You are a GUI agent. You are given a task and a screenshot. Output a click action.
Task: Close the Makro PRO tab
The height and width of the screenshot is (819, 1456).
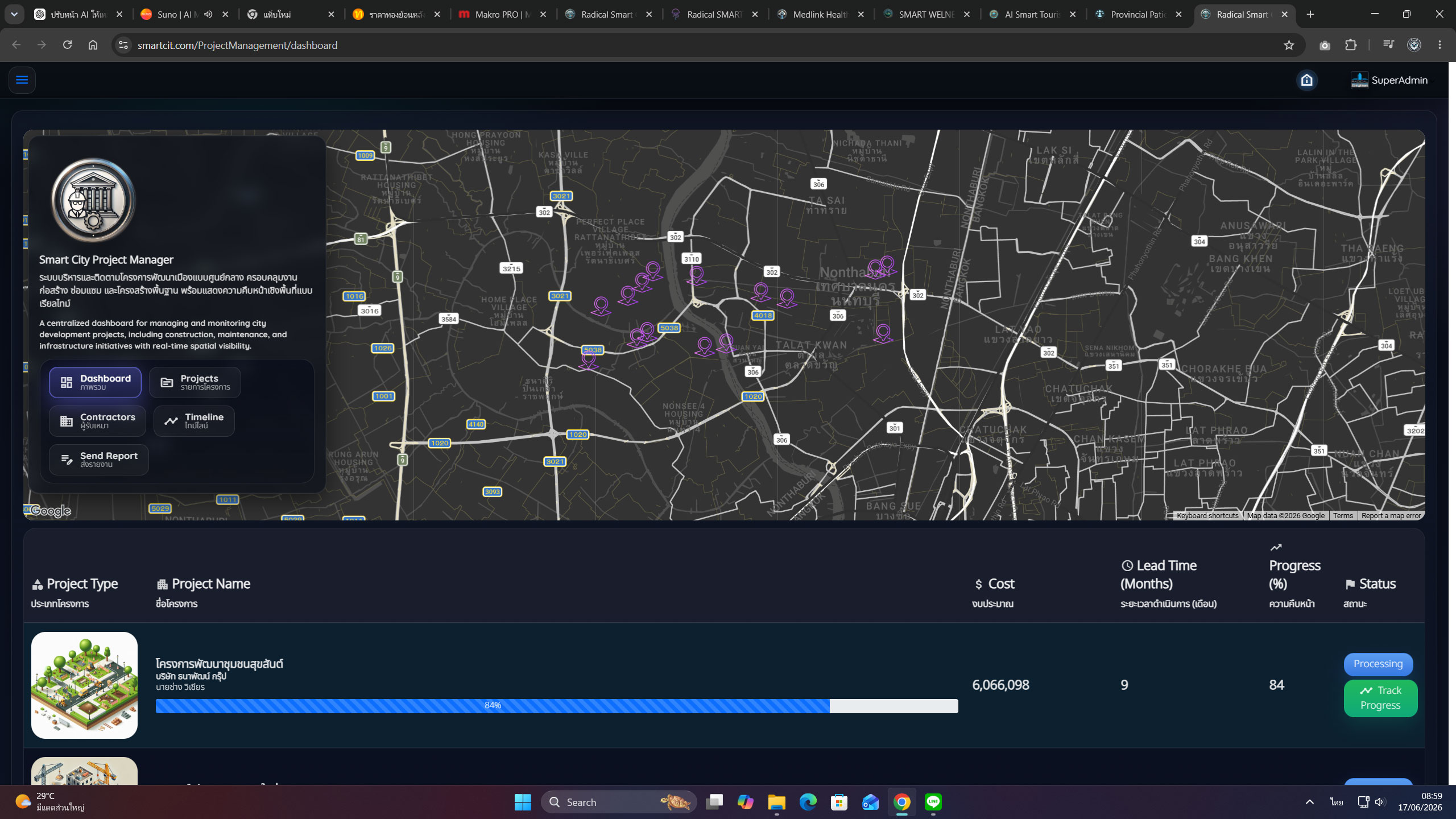click(x=543, y=14)
